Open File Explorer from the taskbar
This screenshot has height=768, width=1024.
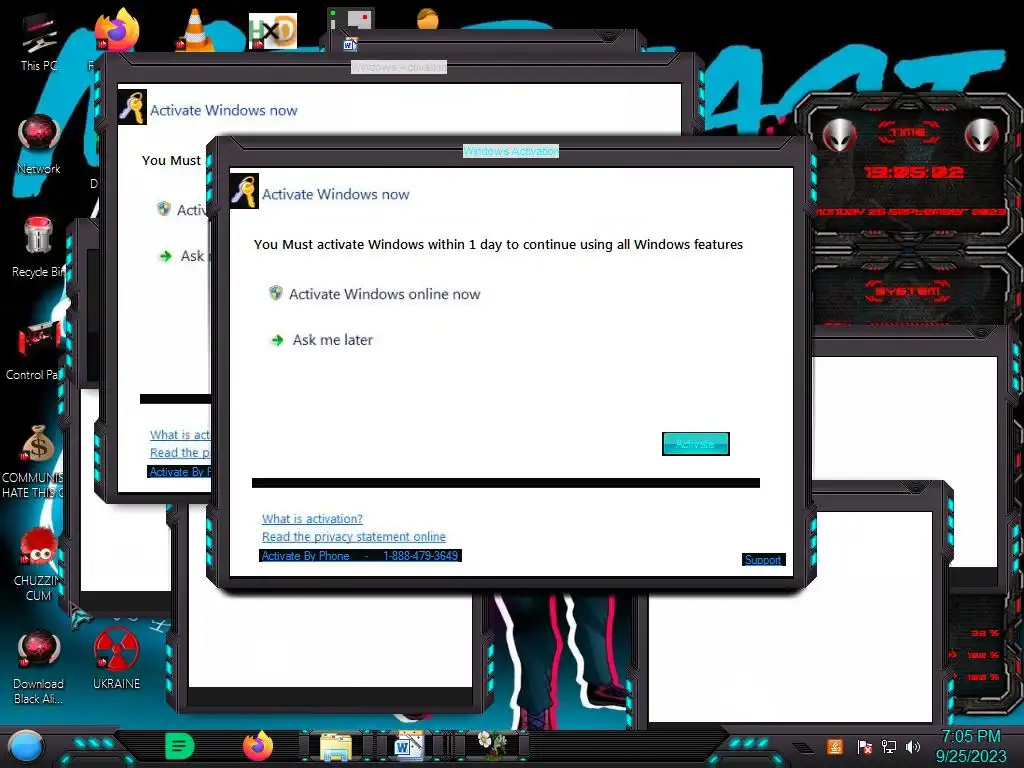tap(336, 747)
